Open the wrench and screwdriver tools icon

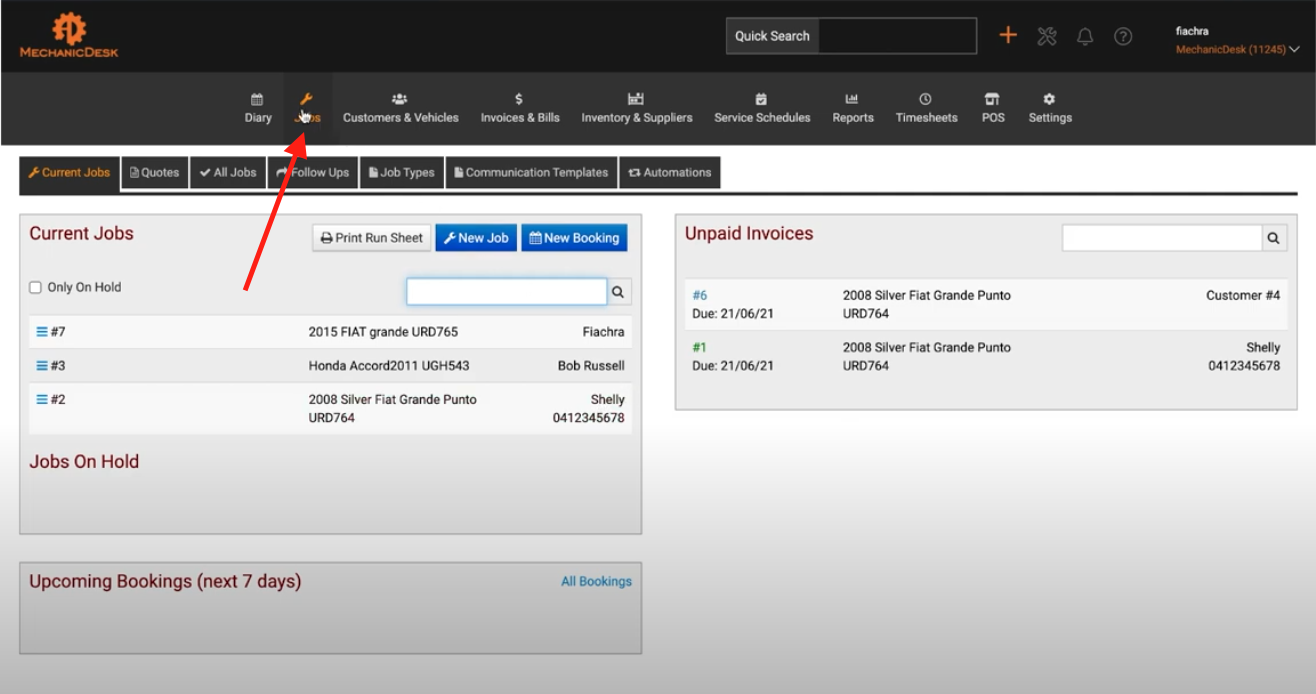coord(1047,36)
